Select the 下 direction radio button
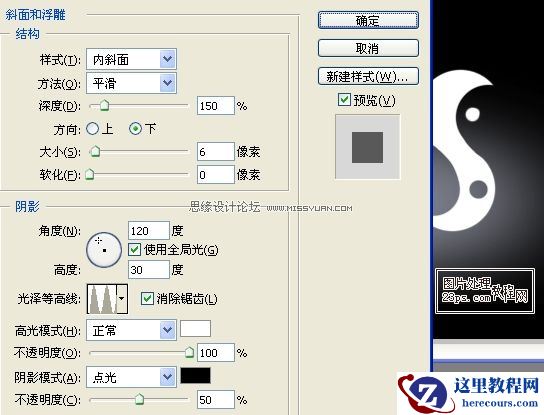The image size is (544, 415). [x=135, y=129]
